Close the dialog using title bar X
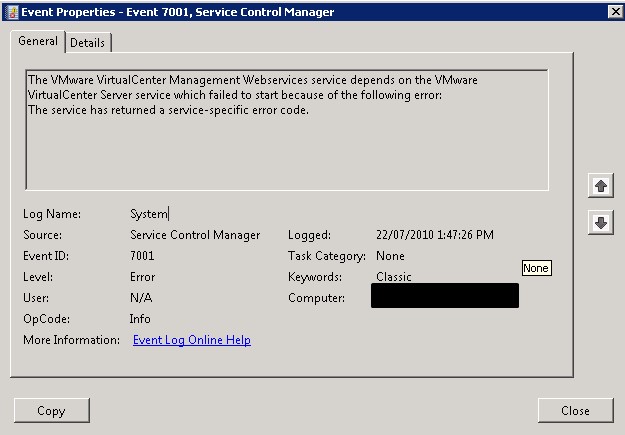 (x=614, y=12)
